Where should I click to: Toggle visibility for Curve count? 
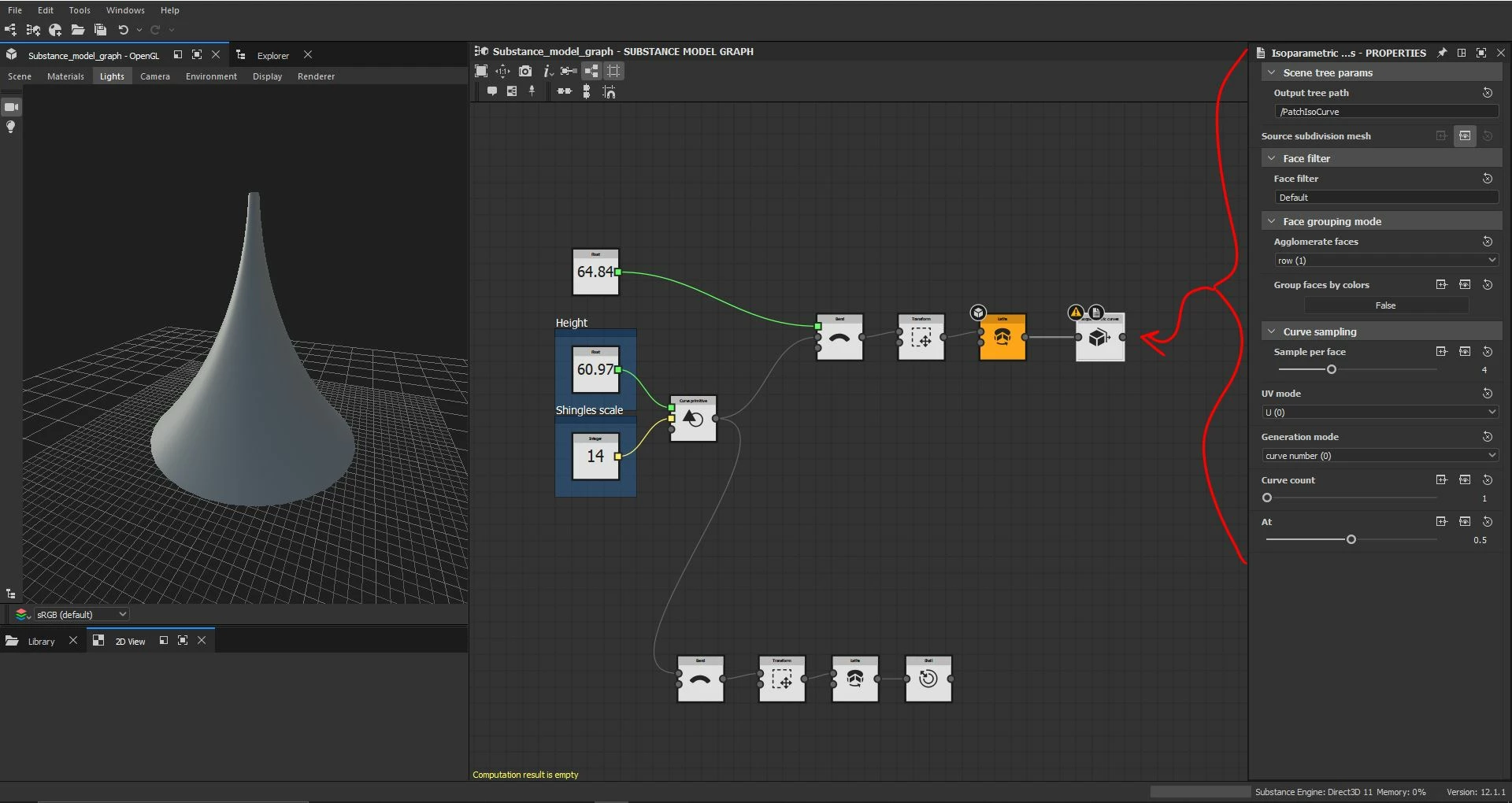(1465, 480)
